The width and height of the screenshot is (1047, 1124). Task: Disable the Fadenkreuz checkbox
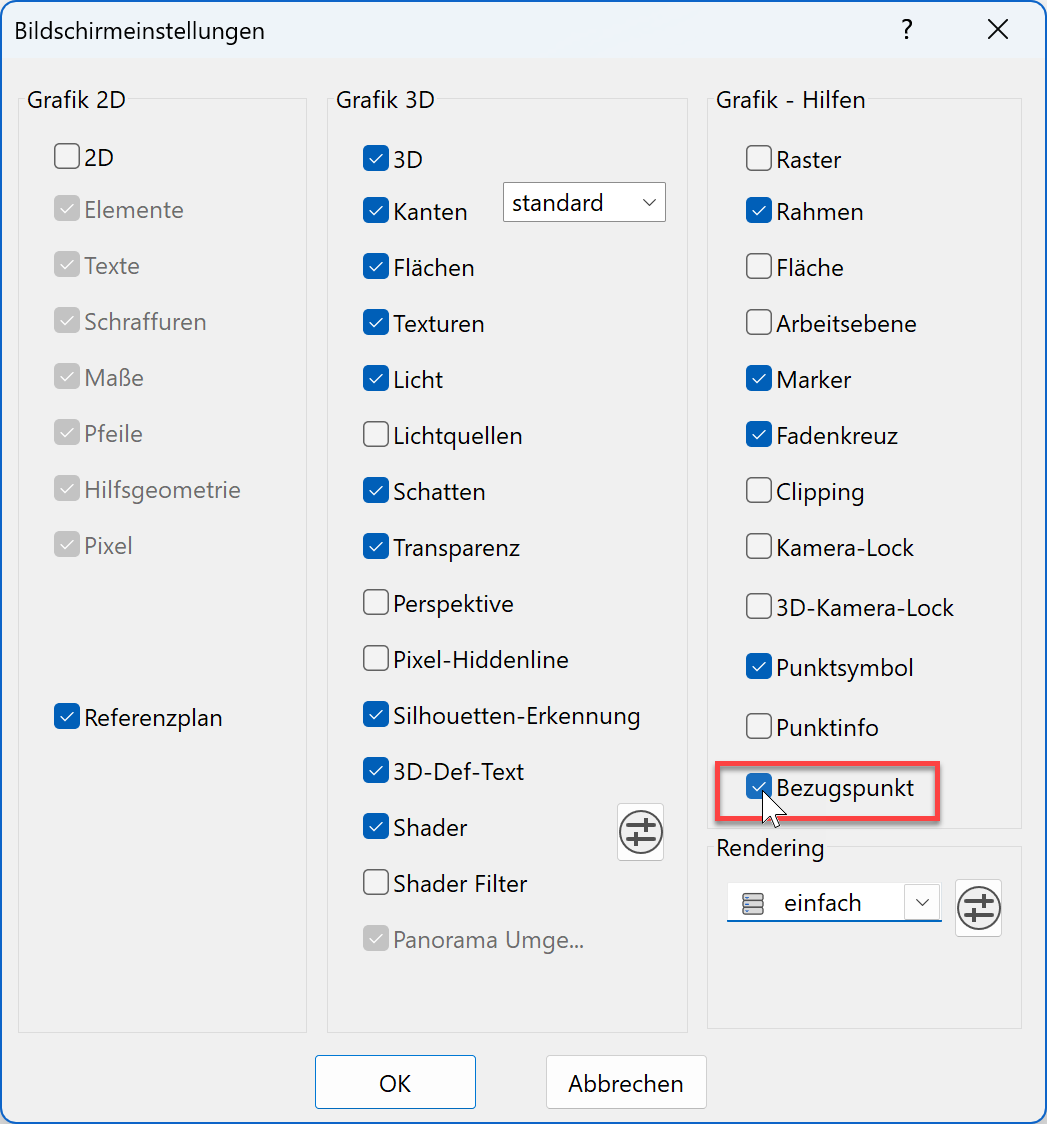759,435
